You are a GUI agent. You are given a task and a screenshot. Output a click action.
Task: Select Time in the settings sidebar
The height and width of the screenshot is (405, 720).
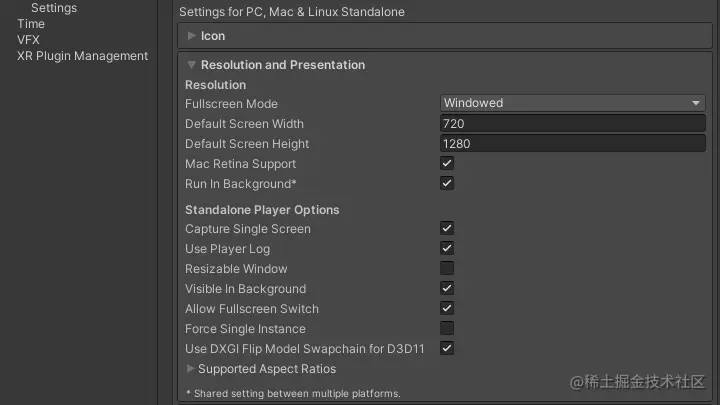pyautogui.click(x=31, y=24)
